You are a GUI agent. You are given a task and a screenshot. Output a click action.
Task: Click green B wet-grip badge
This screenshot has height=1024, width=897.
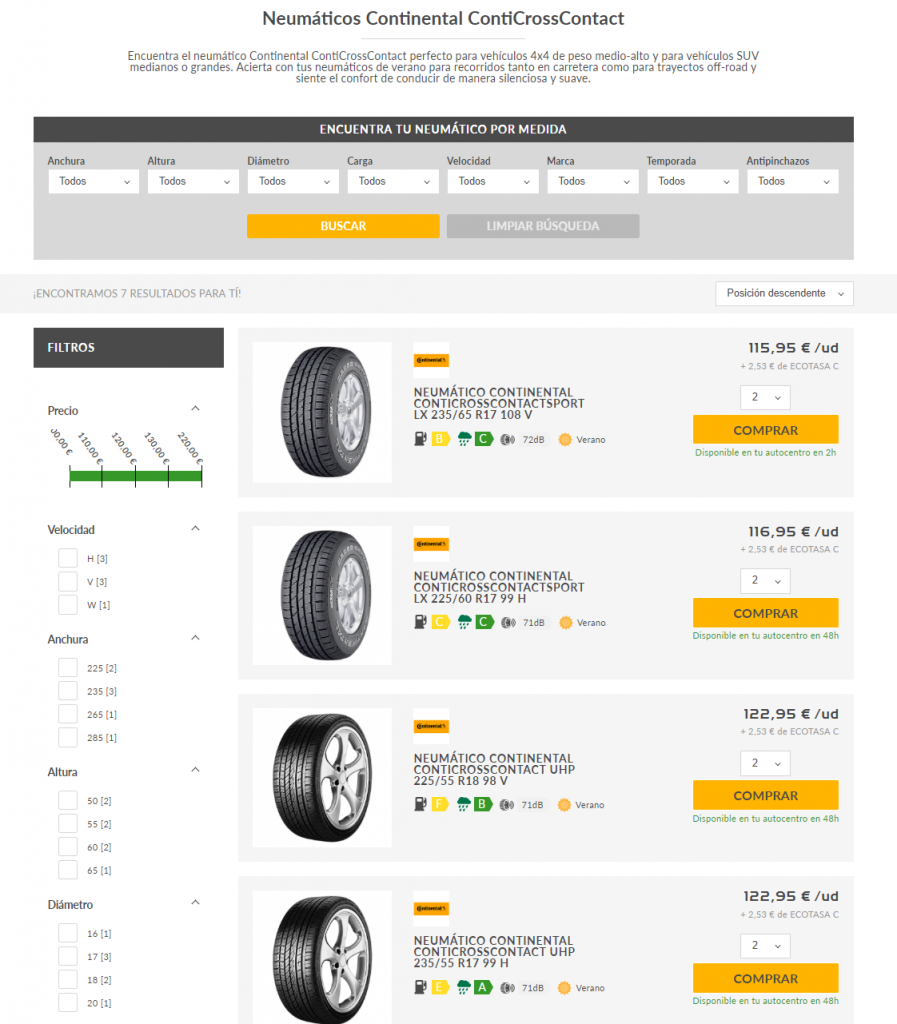tap(483, 804)
